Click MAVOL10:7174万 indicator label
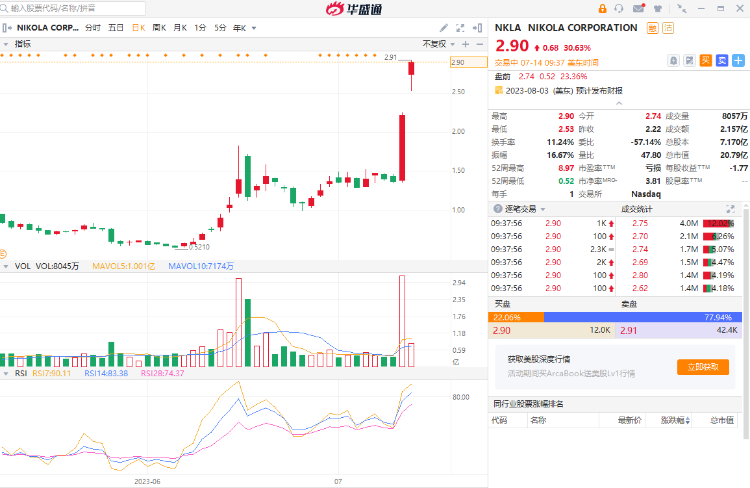The width and height of the screenshot is (750, 488). pyautogui.click(x=201, y=266)
